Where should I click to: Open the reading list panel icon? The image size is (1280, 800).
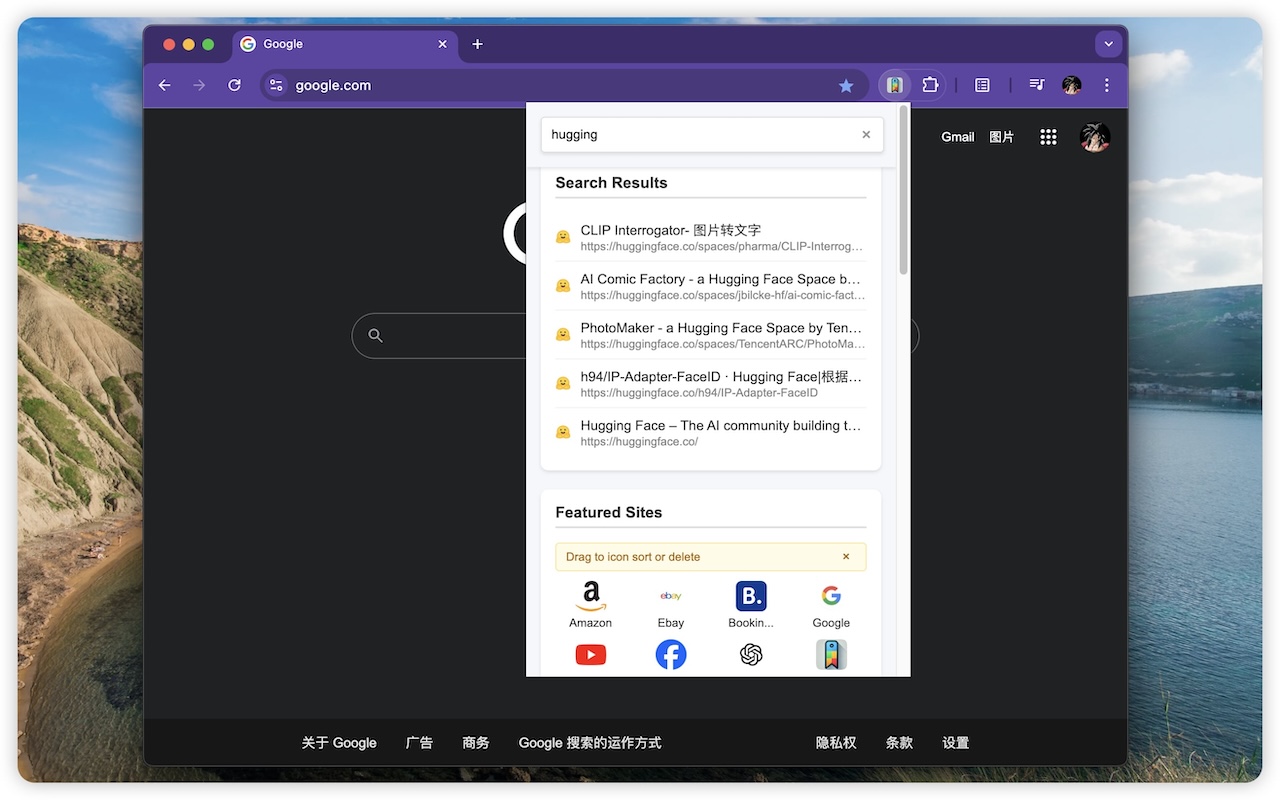click(x=981, y=85)
